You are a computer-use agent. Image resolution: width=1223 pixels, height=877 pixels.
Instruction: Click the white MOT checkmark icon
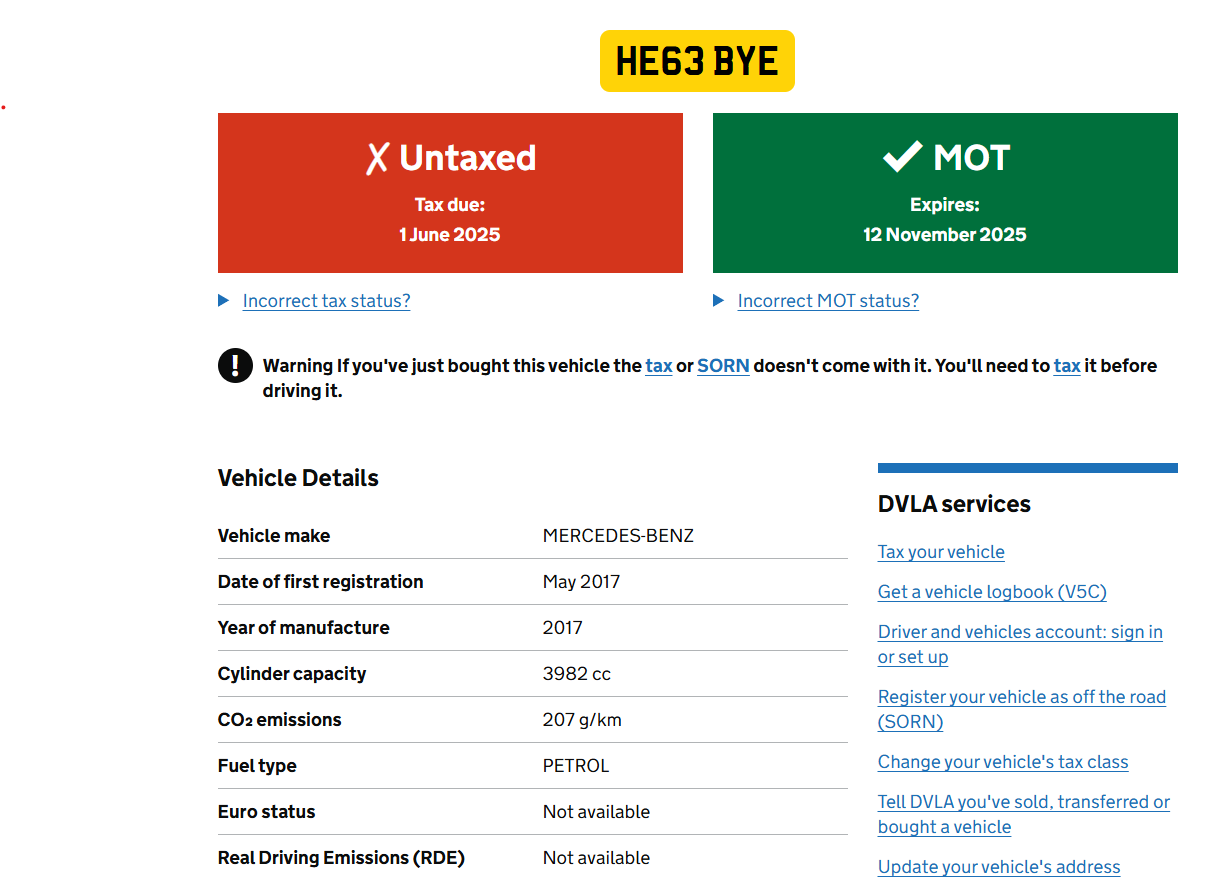pyautogui.click(x=902, y=157)
